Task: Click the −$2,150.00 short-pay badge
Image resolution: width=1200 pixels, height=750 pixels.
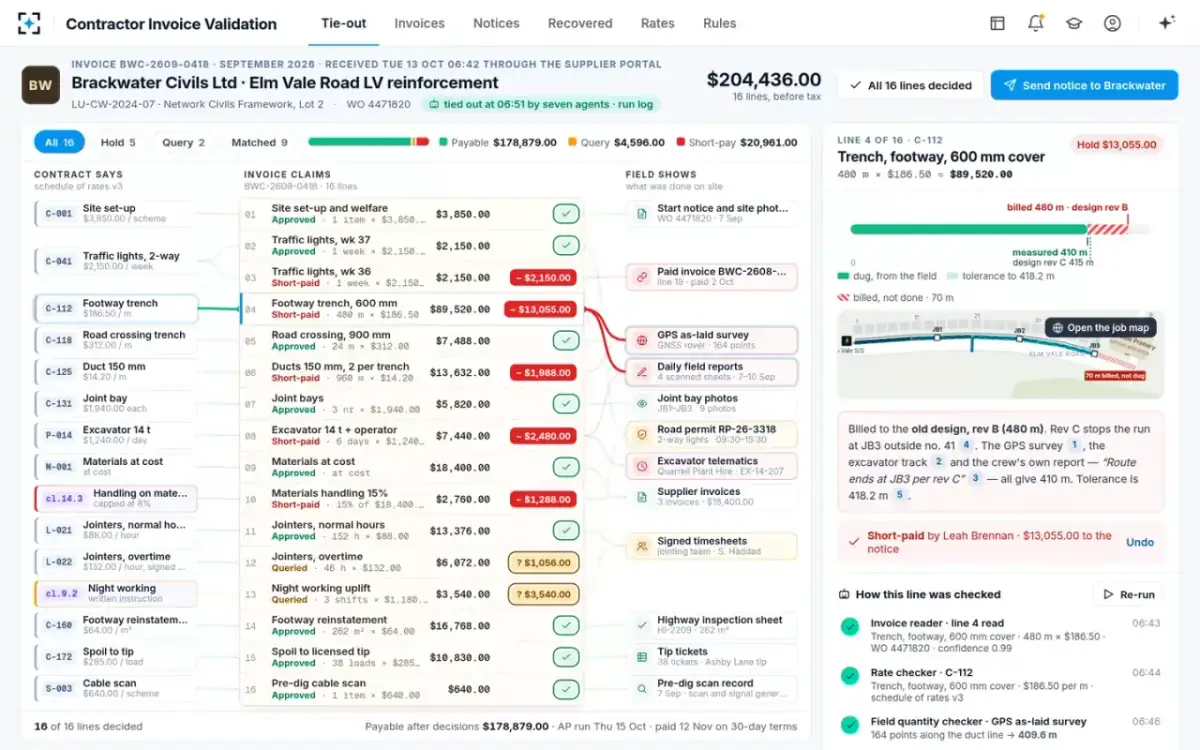Action: pyautogui.click(x=541, y=277)
